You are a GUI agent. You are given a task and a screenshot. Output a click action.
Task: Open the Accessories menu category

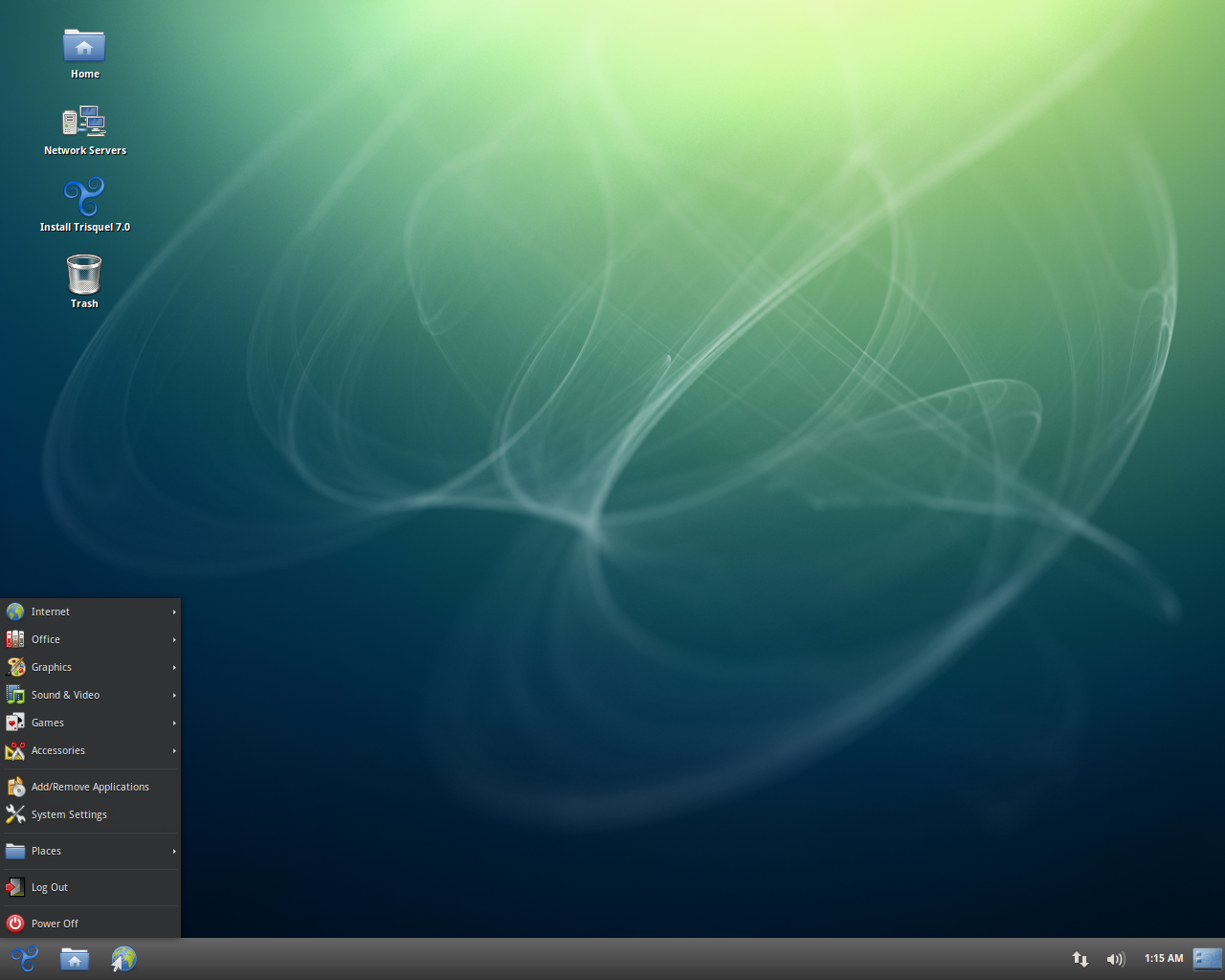point(91,750)
